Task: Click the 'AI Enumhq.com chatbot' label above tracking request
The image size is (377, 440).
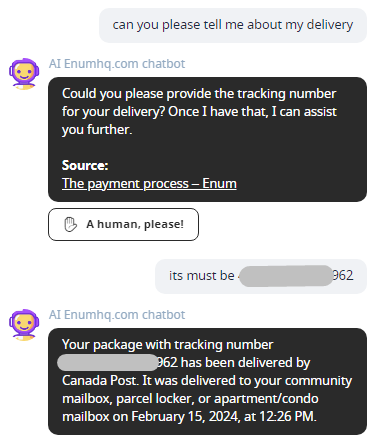Action: click(x=117, y=64)
